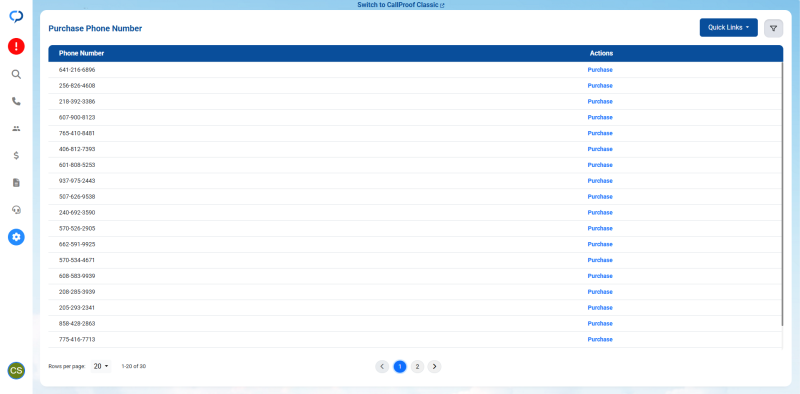The width and height of the screenshot is (800, 394).
Task: Select the 205-293-2341 phone number cell
Action: [x=77, y=307]
